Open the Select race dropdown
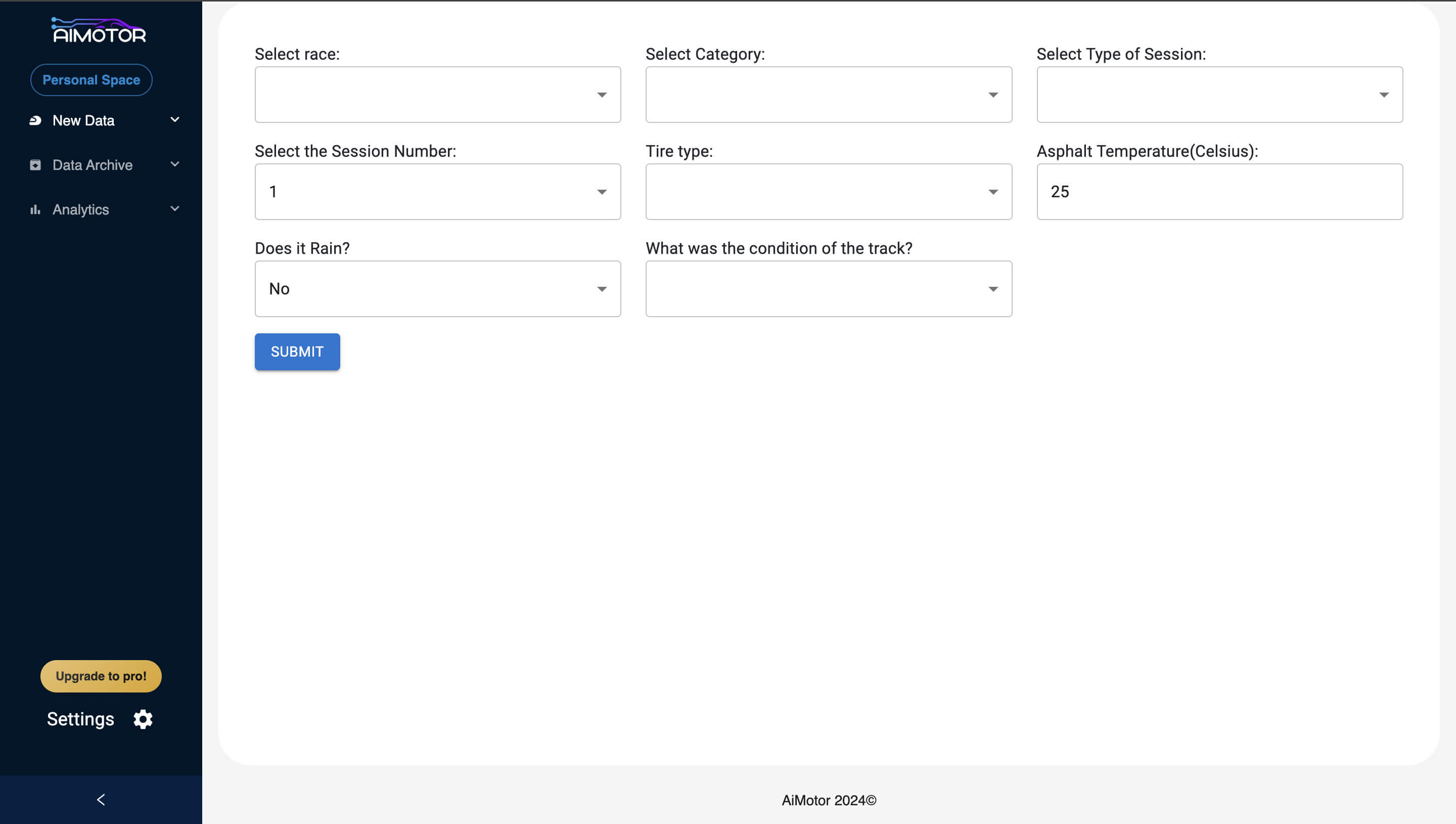This screenshot has width=1456, height=824. click(437, 95)
